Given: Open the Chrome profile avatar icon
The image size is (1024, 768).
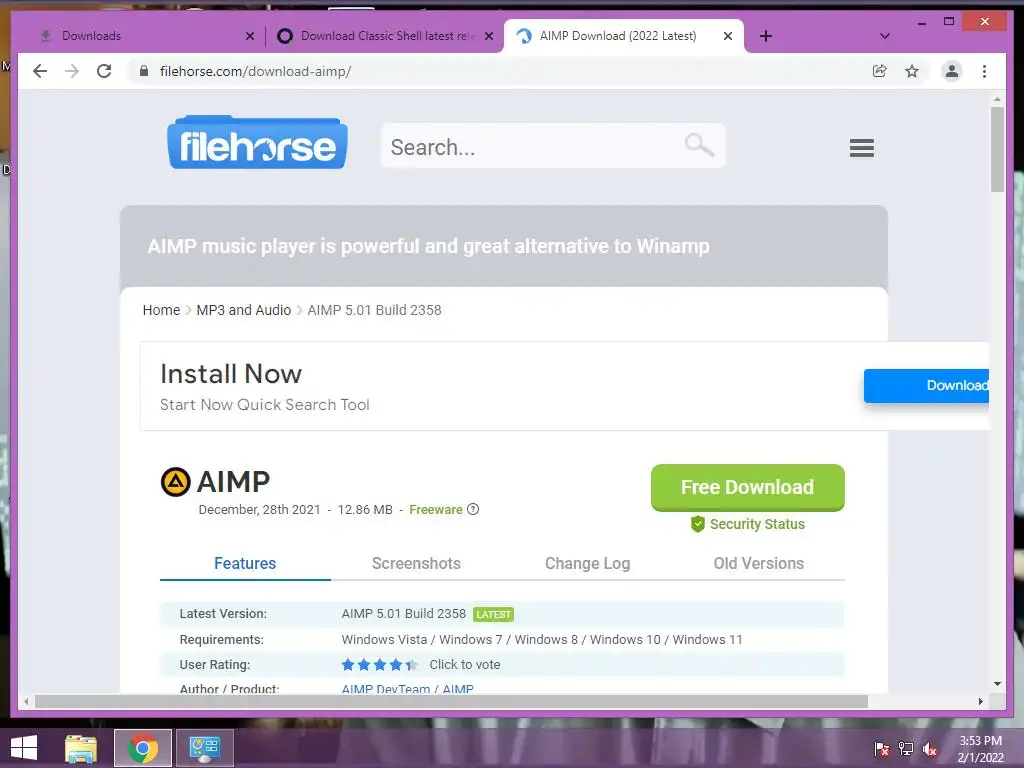Looking at the screenshot, I should coord(952,71).
